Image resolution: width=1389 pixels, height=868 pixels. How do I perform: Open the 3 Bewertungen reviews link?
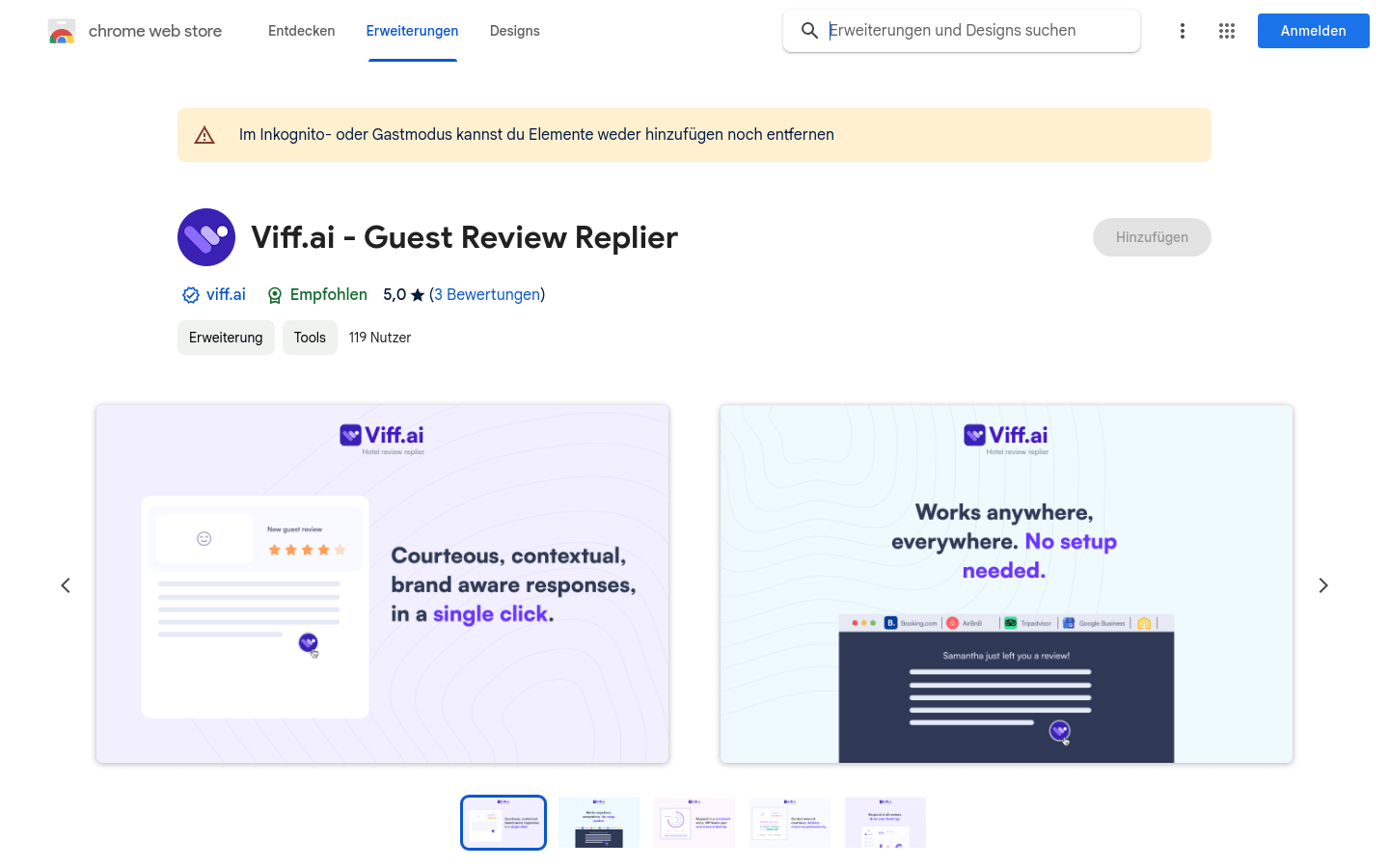point(487,295)
